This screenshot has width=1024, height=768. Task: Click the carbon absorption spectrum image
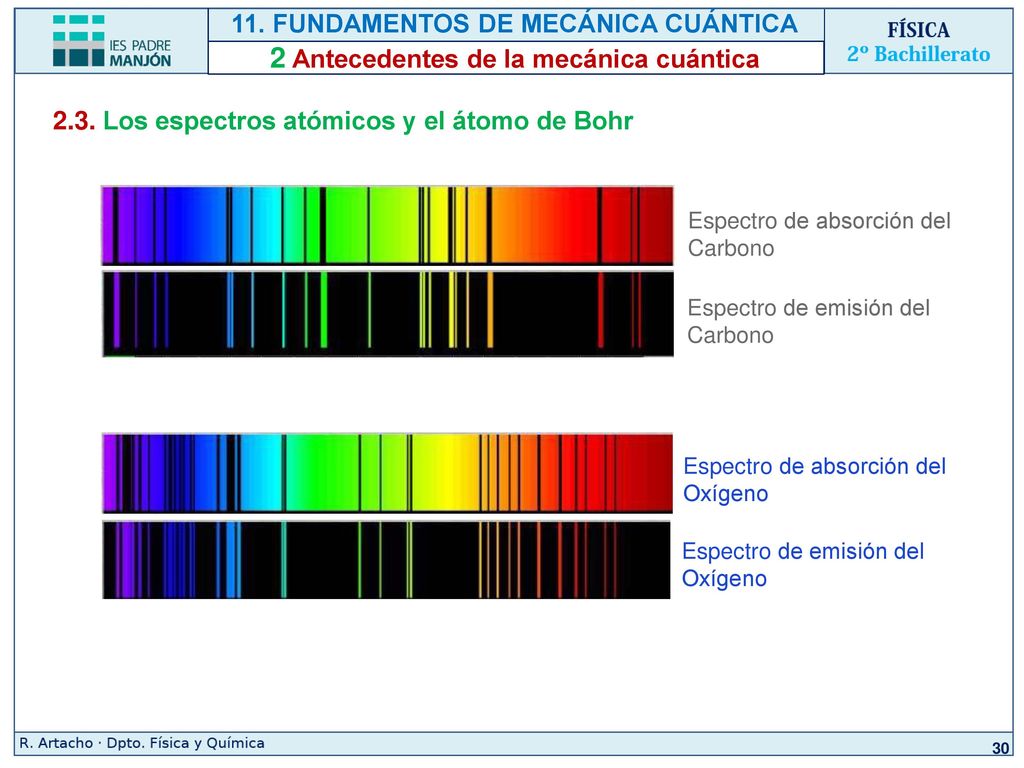387,225
